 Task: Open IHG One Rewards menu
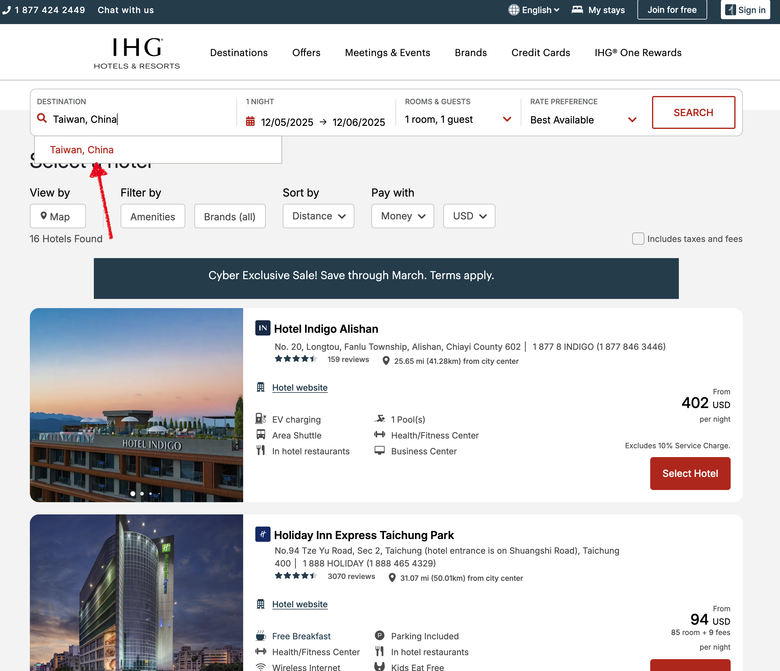pyautogui.click(x=638, y=53)
